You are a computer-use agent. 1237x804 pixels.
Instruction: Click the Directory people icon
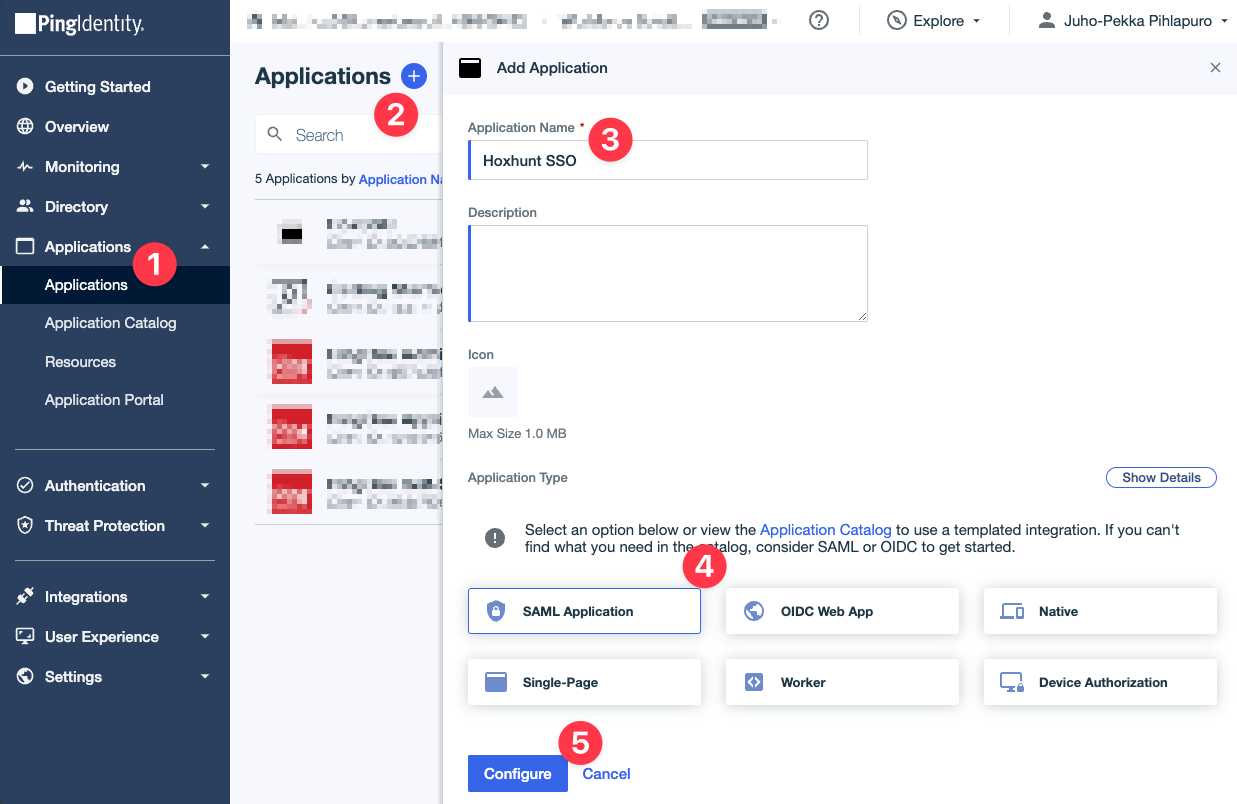pyautogui.click(x=26, y=207)
